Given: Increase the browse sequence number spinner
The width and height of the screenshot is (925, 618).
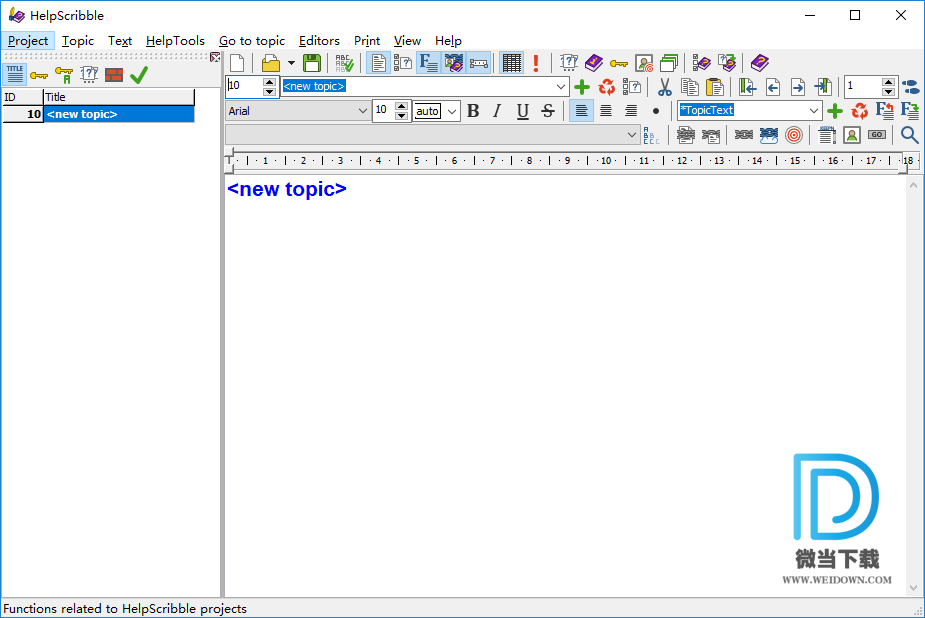Looking at the screenshot, I should click(888, 82).
